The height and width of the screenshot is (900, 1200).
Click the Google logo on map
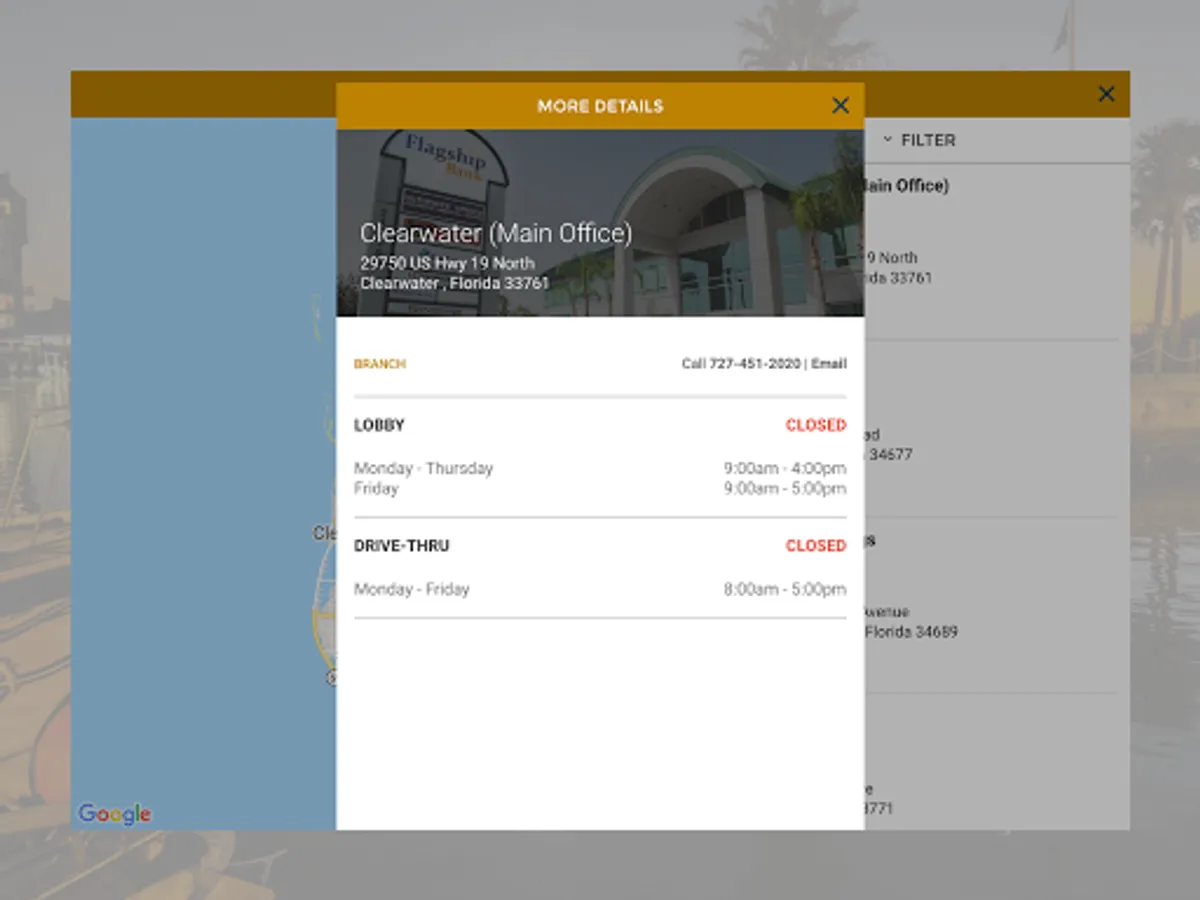coord(115,814)
